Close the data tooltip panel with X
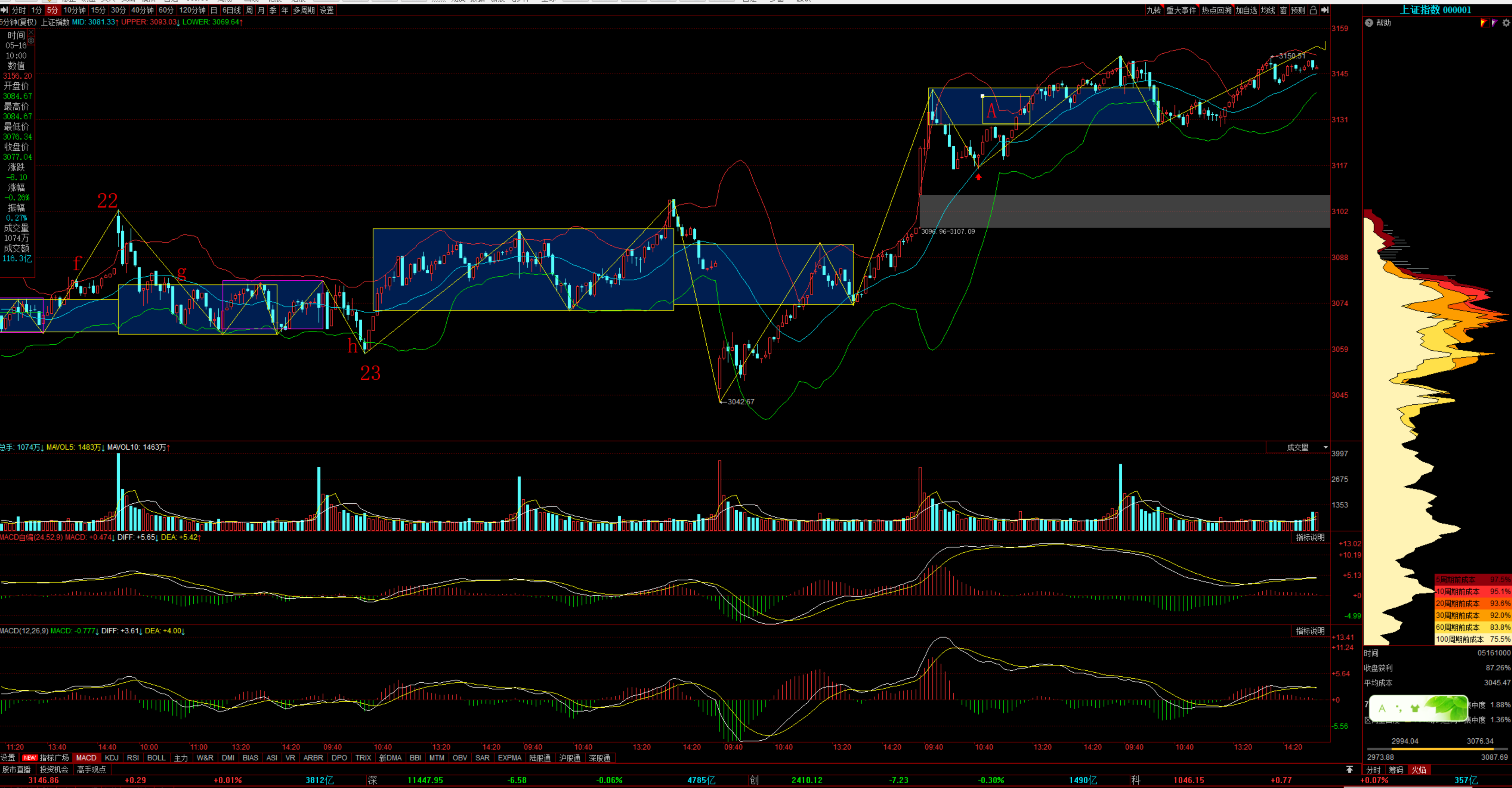1512x788 pixels. (x=31, y=33)
